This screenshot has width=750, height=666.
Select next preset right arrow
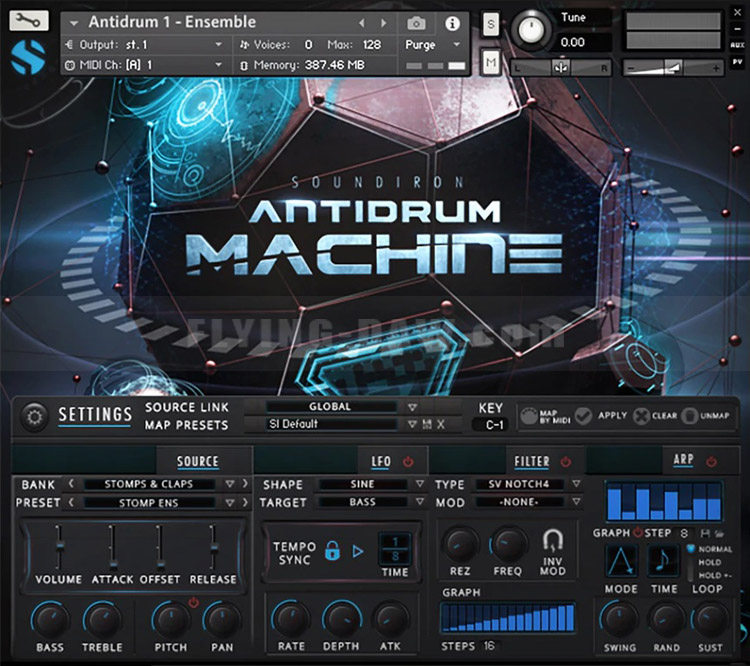pyautogui.click(x=245, y=502)
